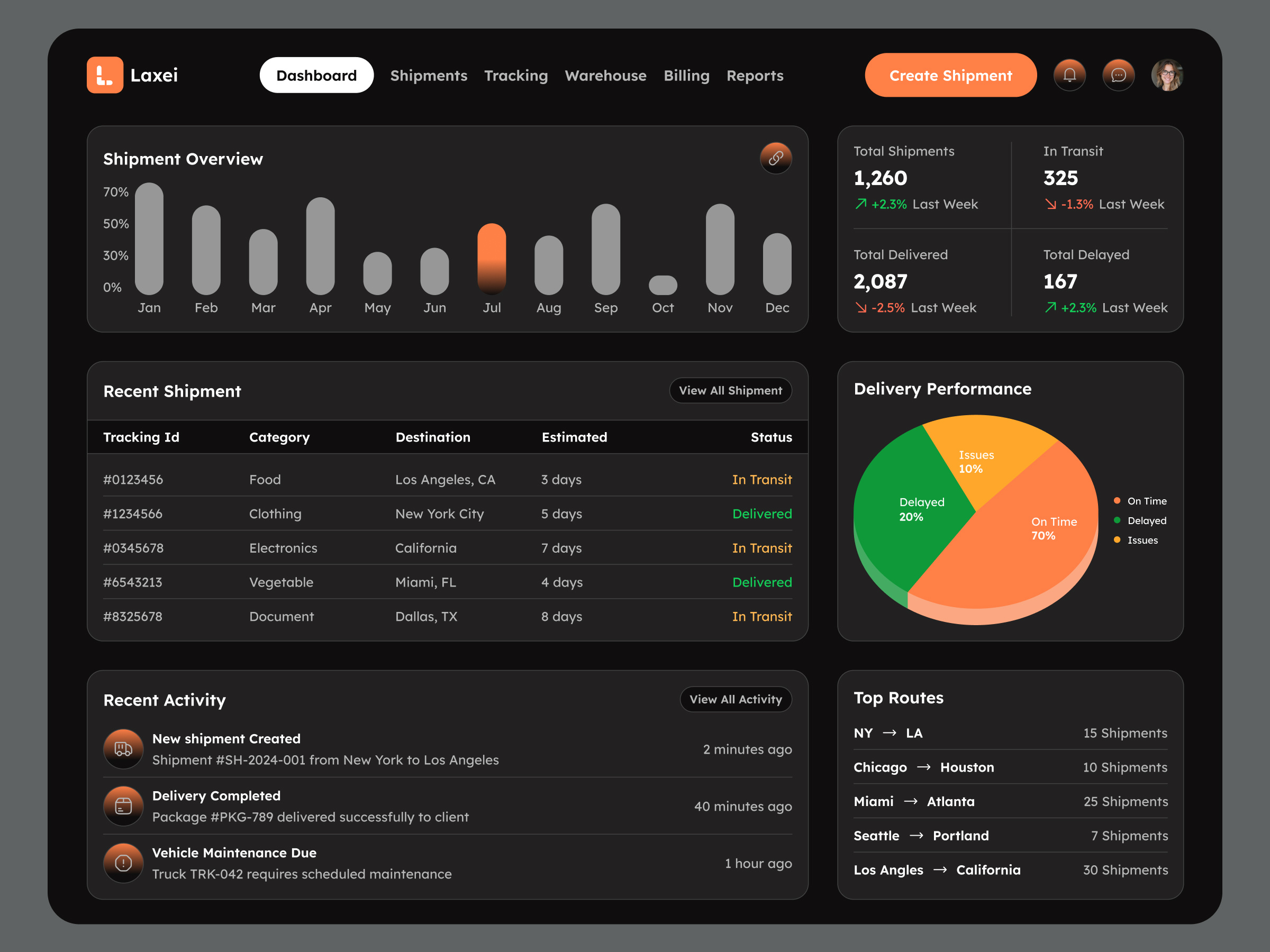
Task: Expand the Tracking Id column header
Action: click(141, 437)
